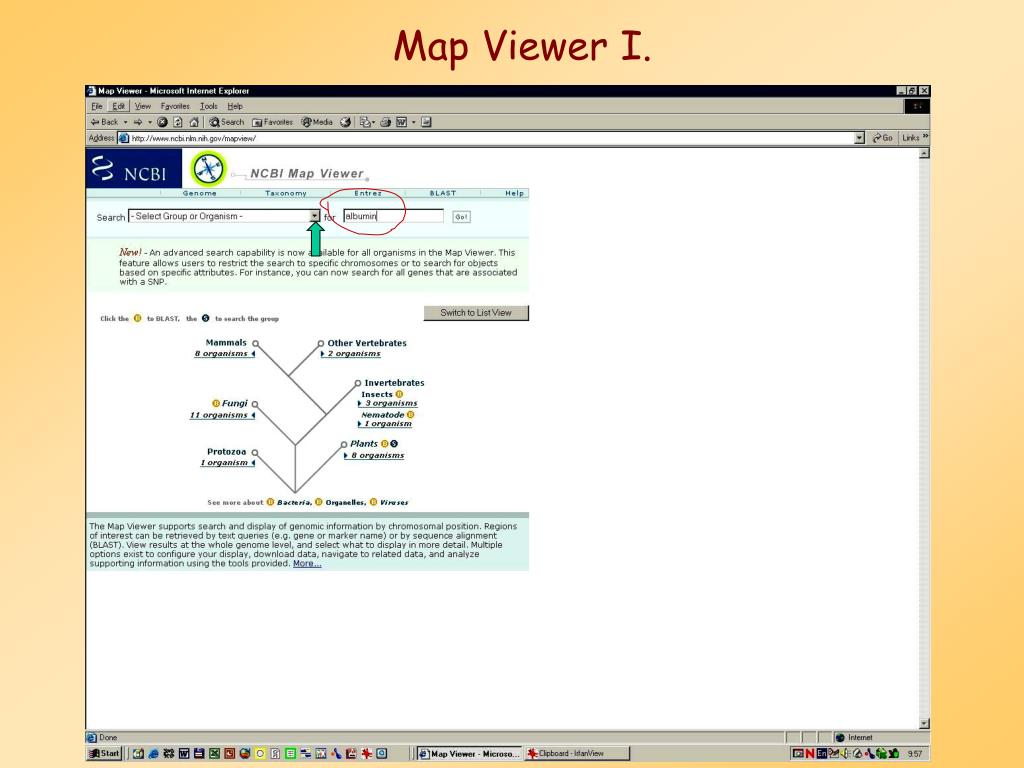Click the page scrollbar down arrow
Screen dimensions: 1024x768
[x=924, y=724]
